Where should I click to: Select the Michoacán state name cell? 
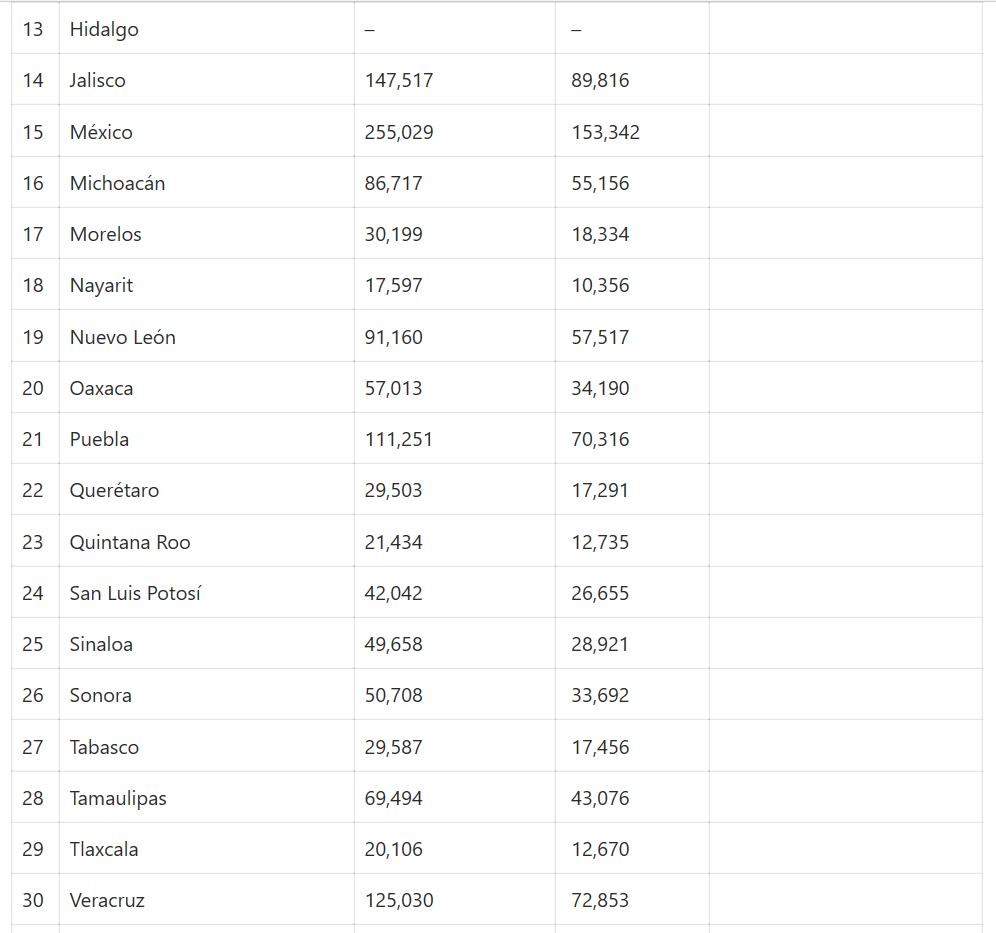117,183
